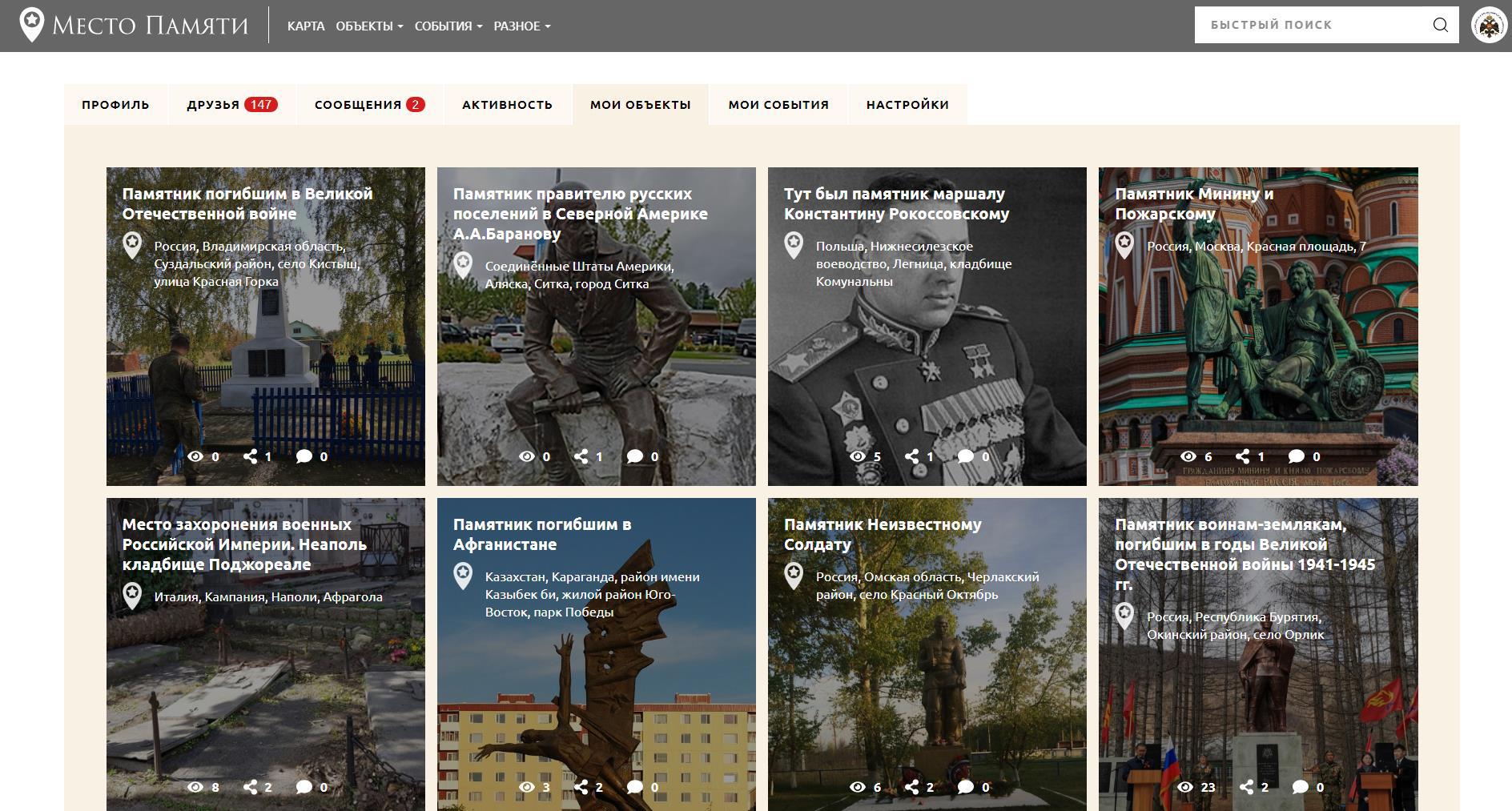Focus the Быстрый поиск search field
This screenshot has width=1512, height=811.
[1313, 25]
